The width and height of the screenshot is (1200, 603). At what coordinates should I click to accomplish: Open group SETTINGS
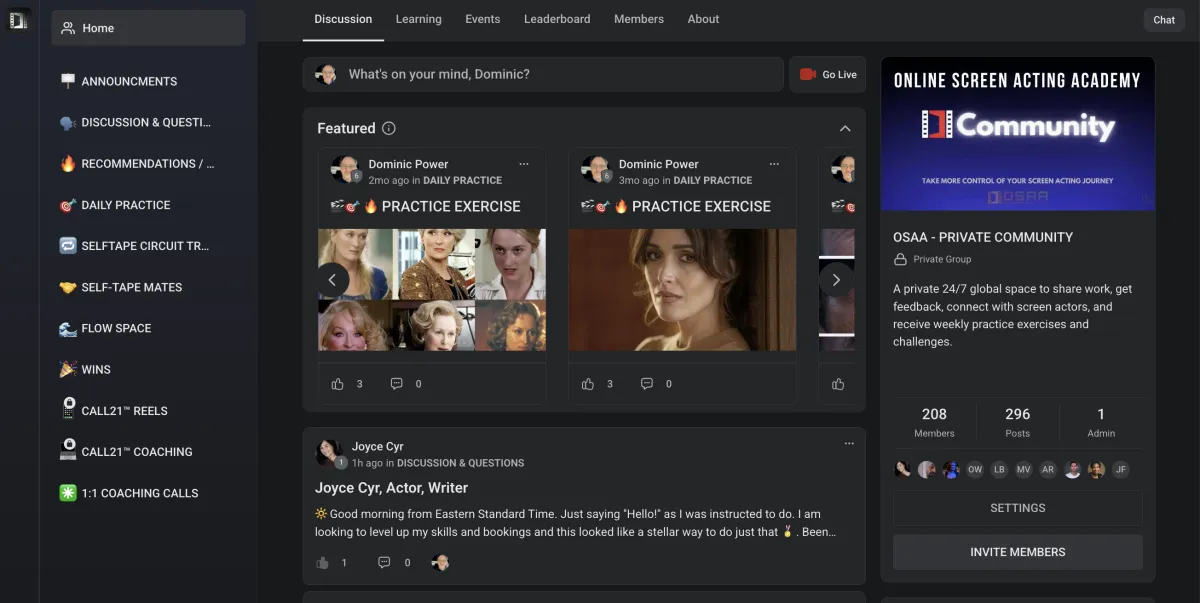pos(1017,508)
